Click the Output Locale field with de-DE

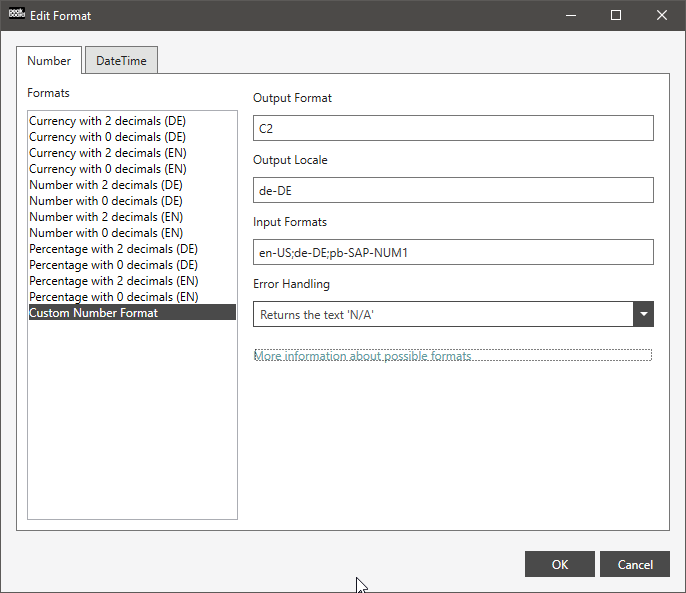point(453,190)
